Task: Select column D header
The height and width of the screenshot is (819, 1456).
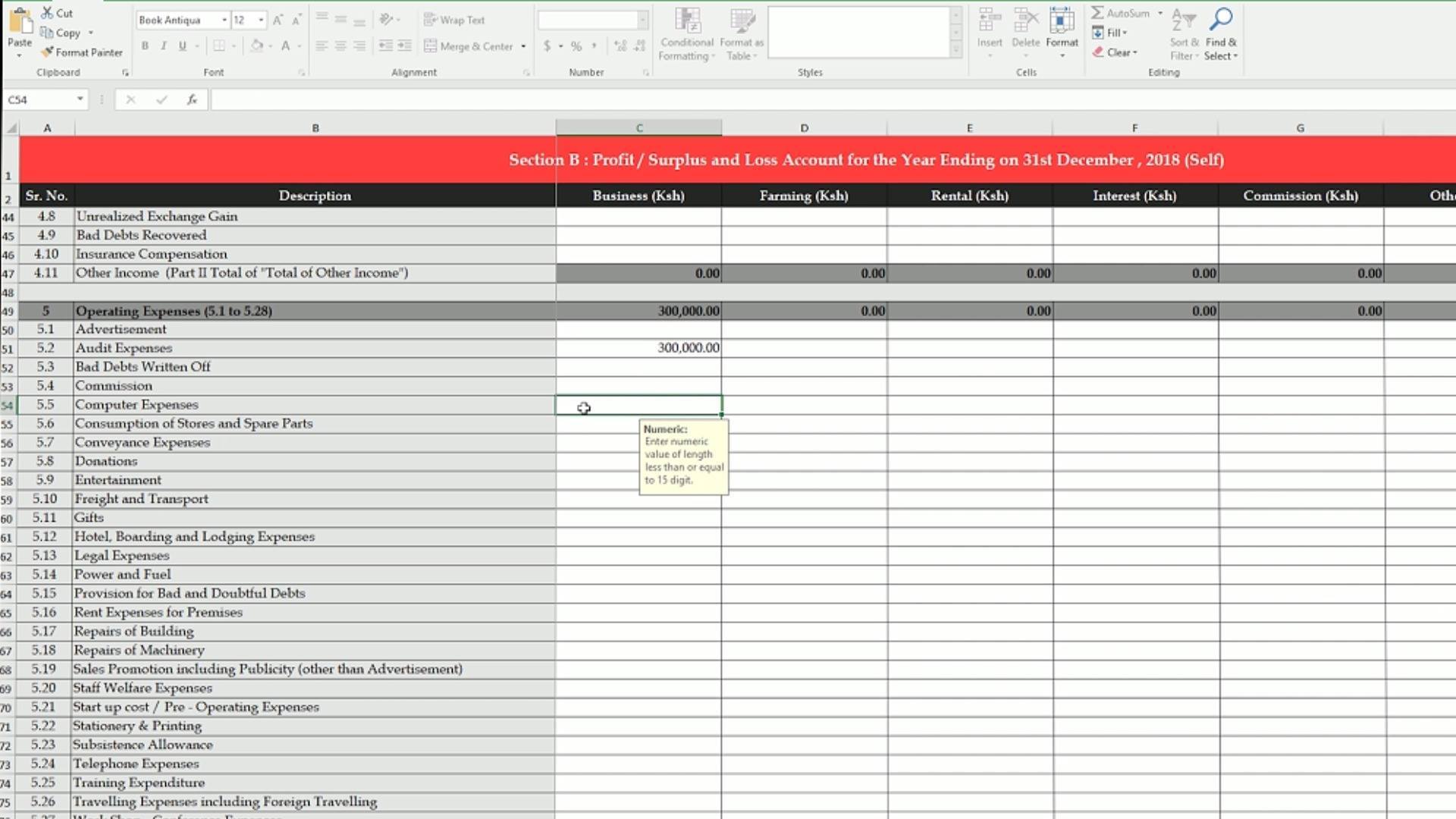Action: click(804, 128)
